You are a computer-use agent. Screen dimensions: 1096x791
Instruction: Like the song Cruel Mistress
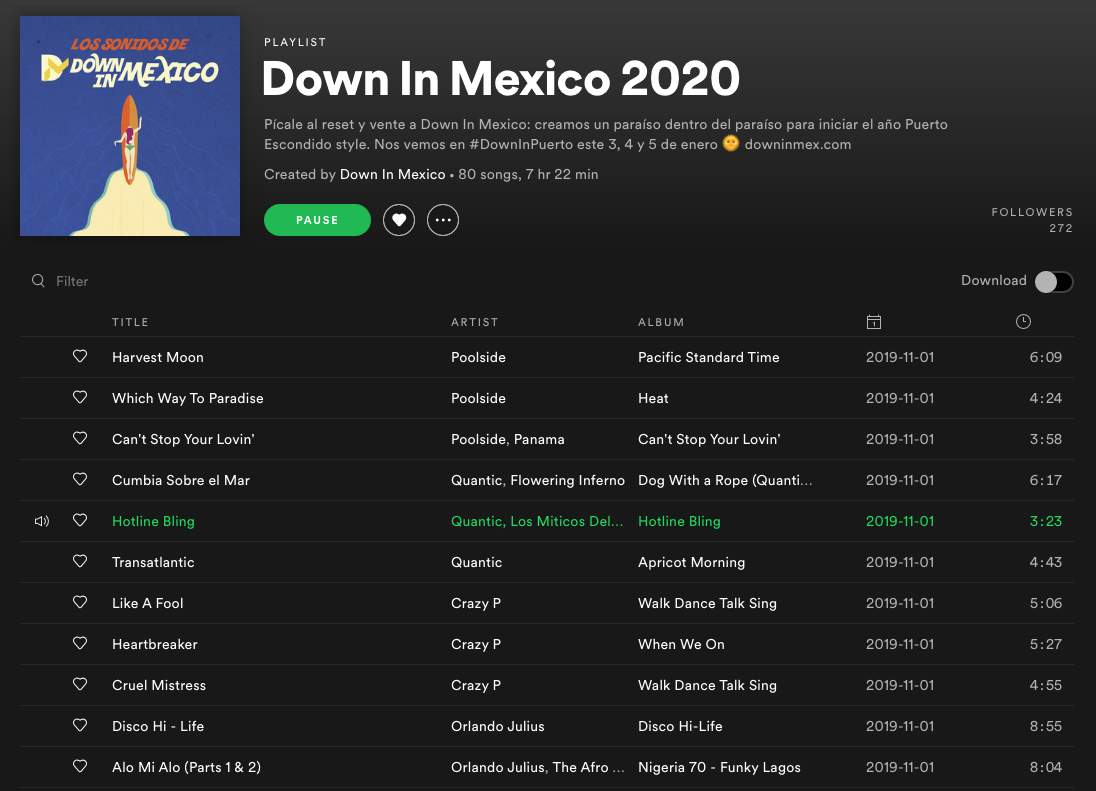pyautogui.click(x=80, y=684)
